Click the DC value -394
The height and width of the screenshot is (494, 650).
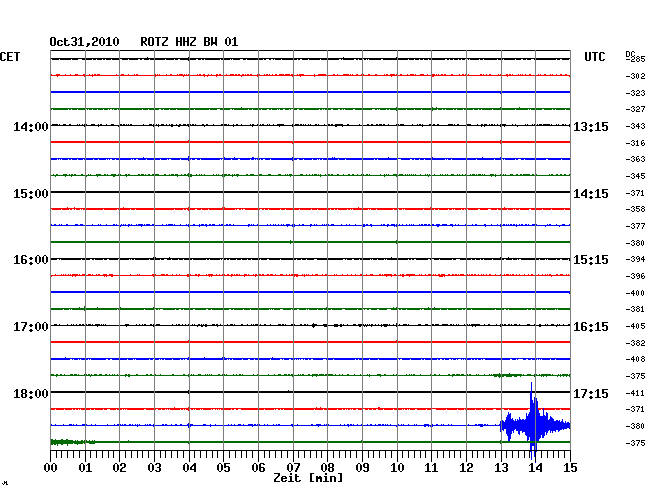coord(635,259)
